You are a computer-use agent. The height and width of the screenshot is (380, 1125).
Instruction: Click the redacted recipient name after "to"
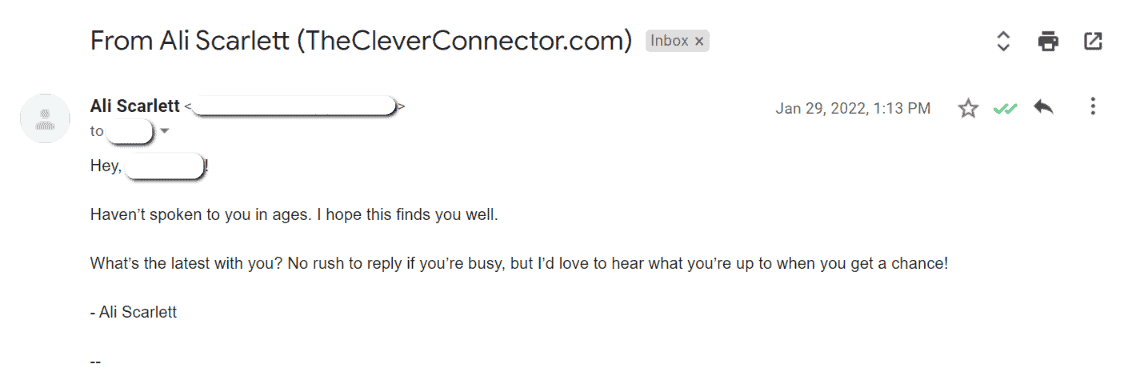click(129, 132)
